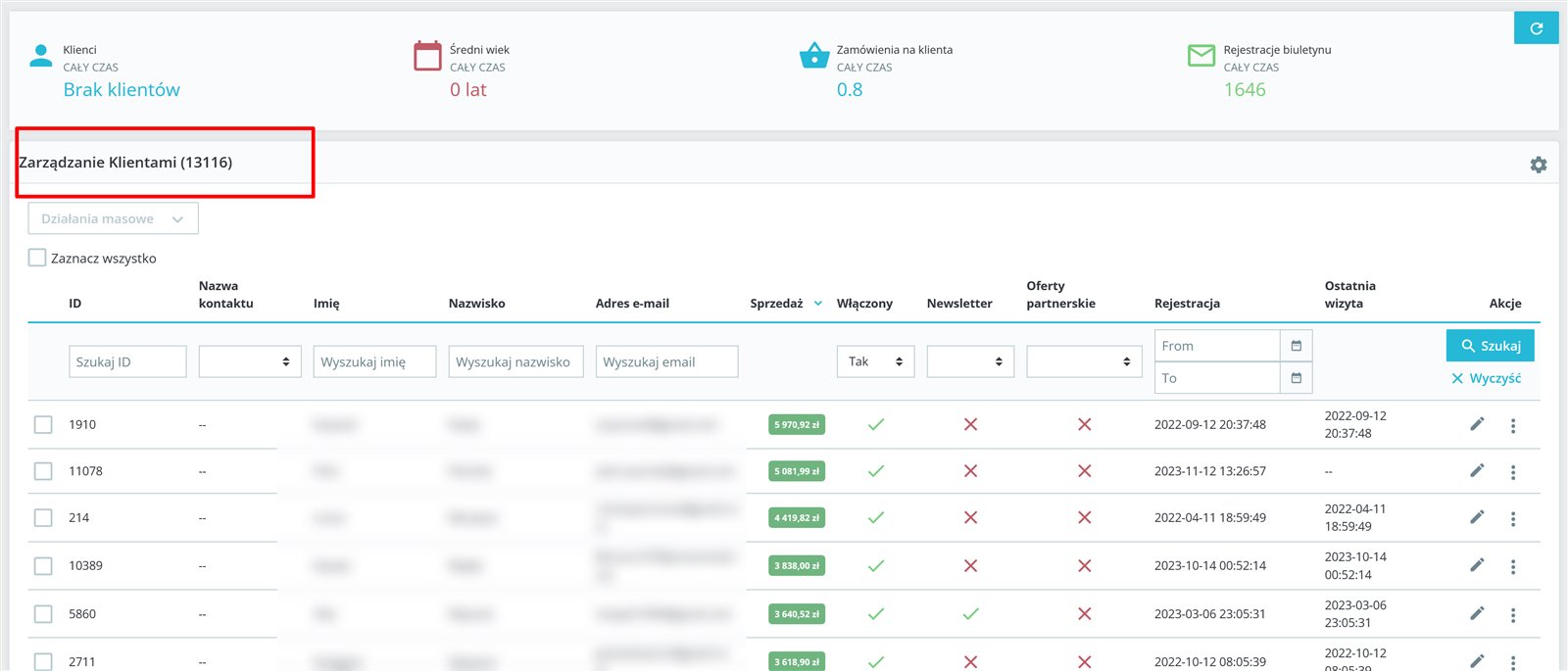The image size is (1568, 671).
Task: Open the Newsletter filter dropdown
Action: [x=969, y=361]
